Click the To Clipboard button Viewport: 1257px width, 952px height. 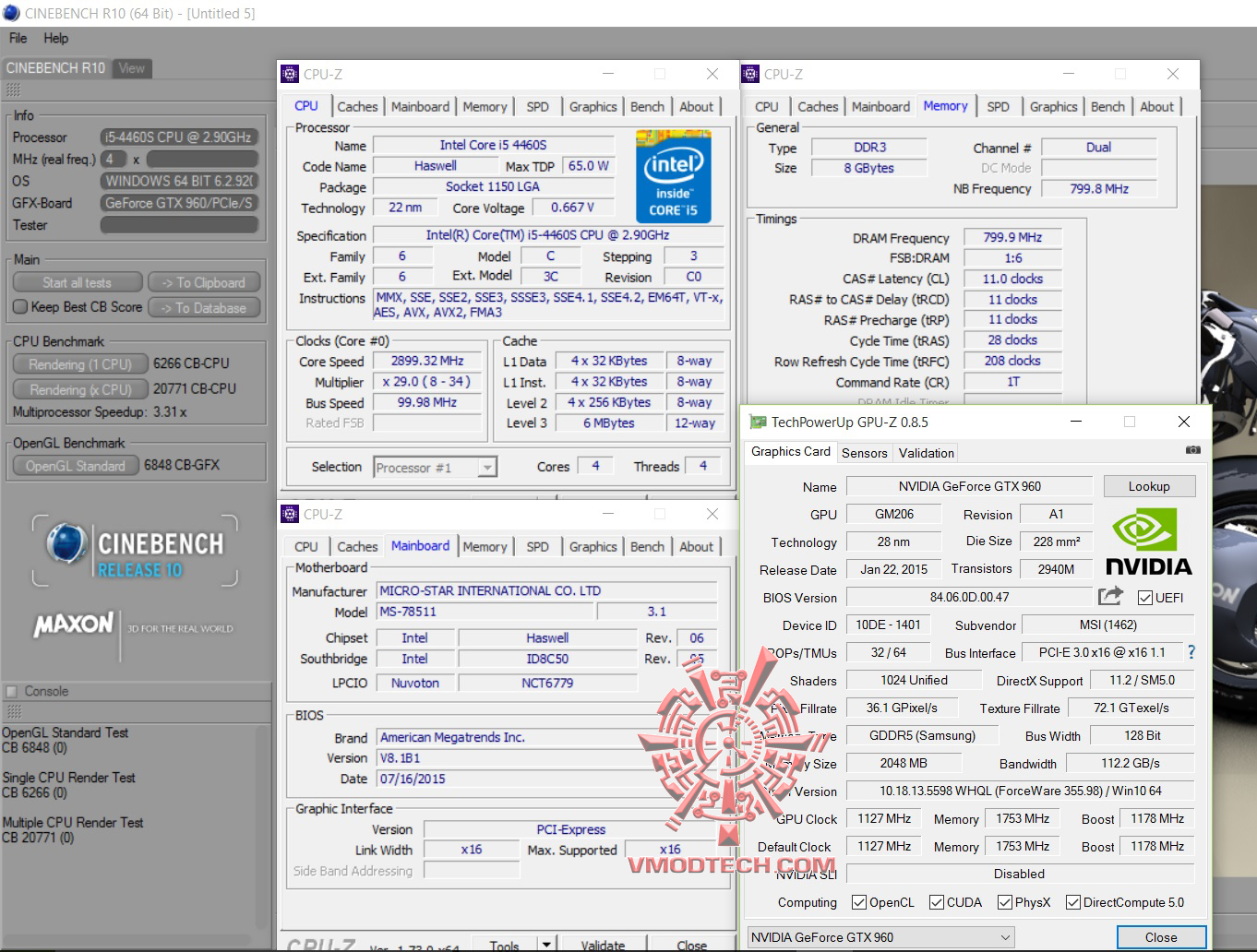pyautogui.click(x=204, y=282)
